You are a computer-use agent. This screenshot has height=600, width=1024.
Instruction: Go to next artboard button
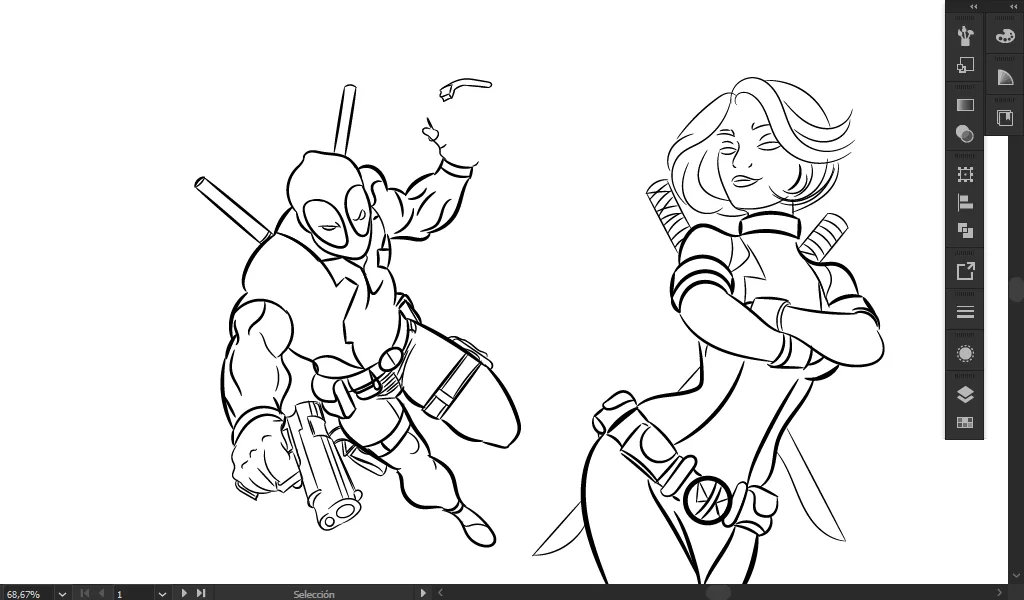tap(184, 593)
